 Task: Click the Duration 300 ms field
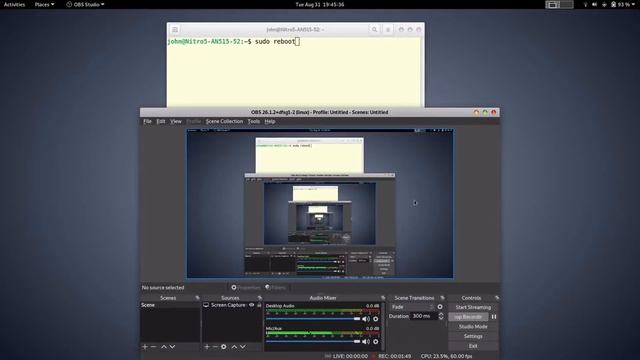[x=424, y=316]
